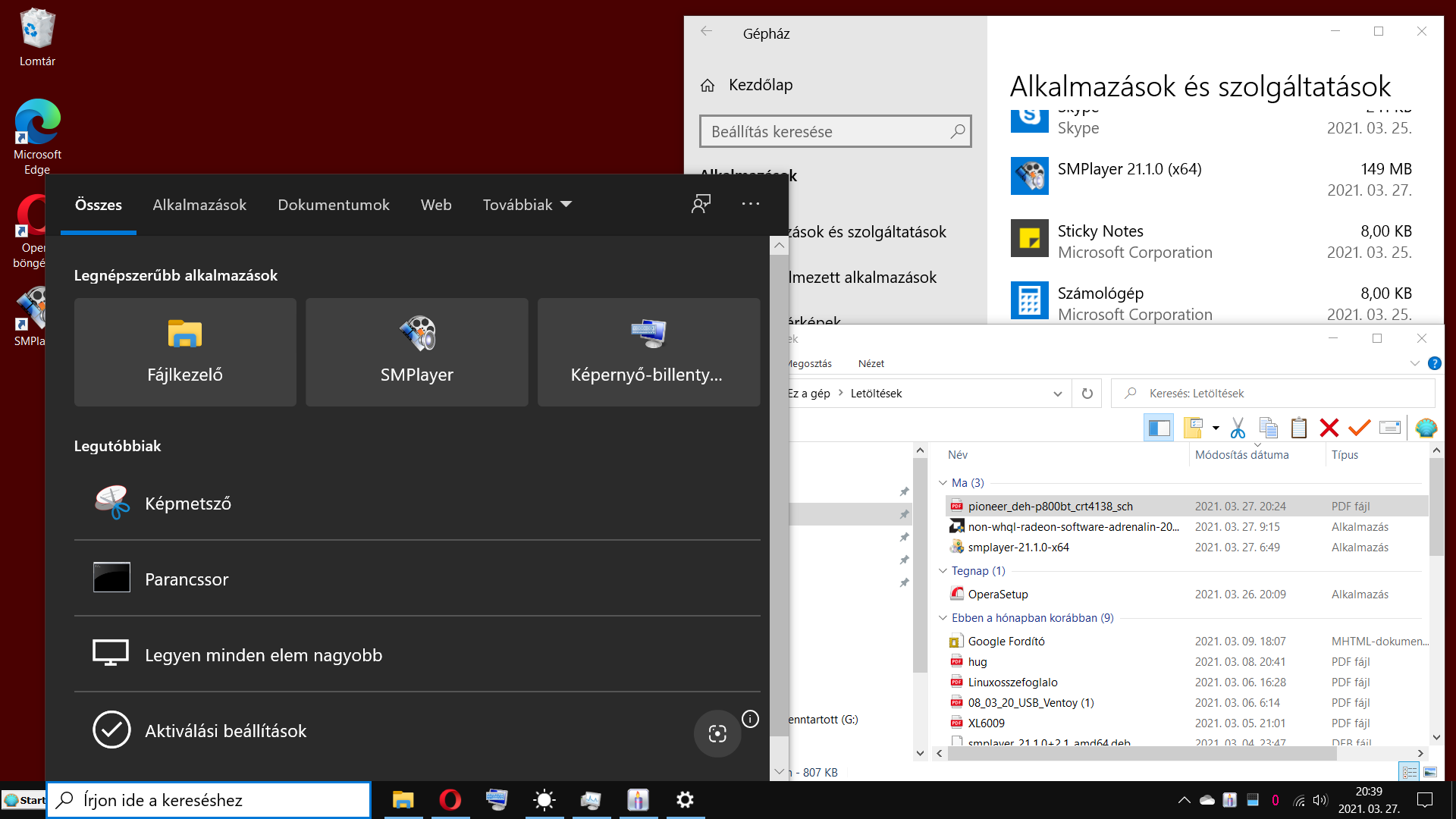This screenshot has height=819, width=1456.
Task: Click the Paste clipboard icon
Action: pyautogui.click(x=1298, y=428)
